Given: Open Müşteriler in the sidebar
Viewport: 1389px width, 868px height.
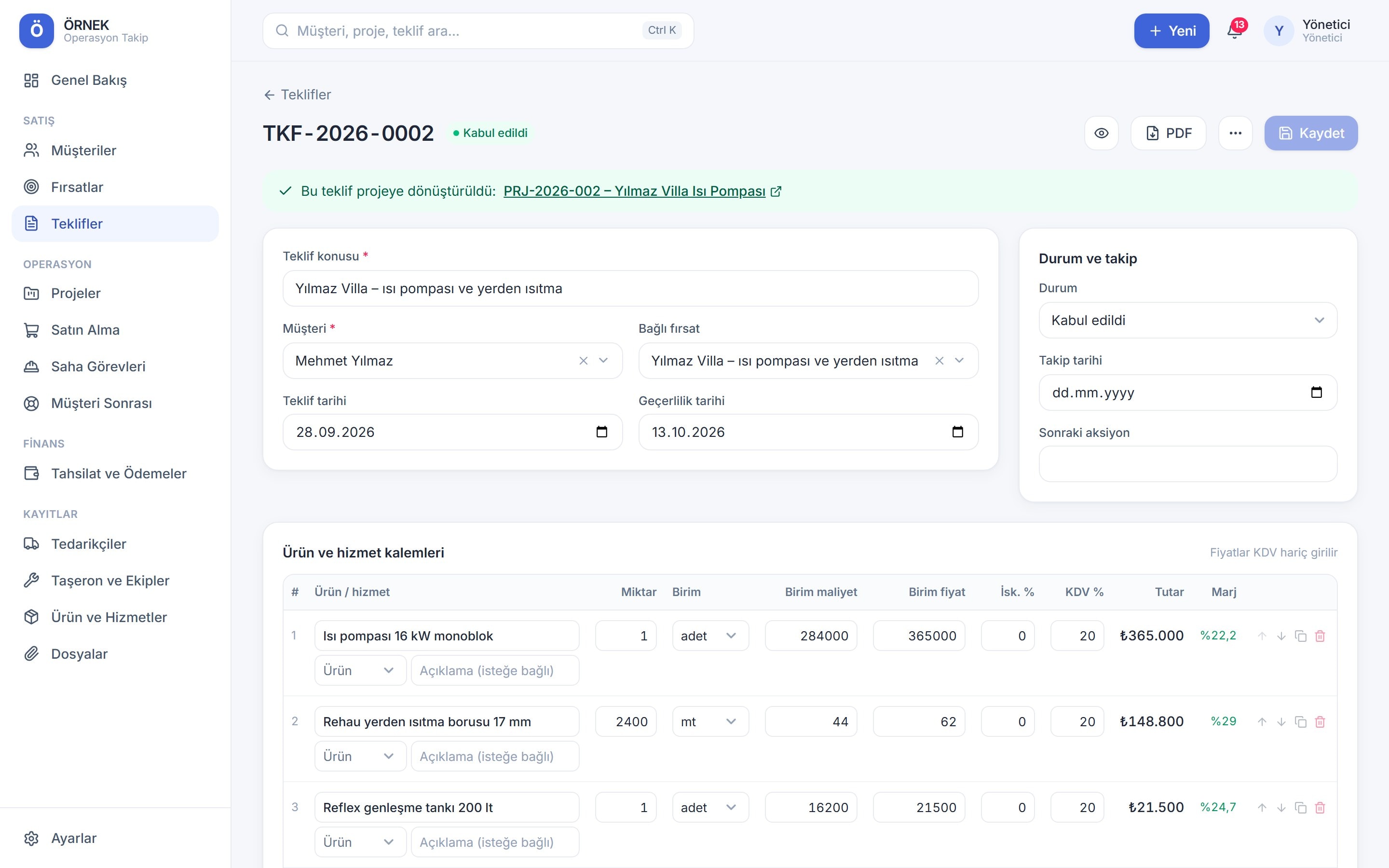Looking at the screenshot, I should click(x=115, y=150).
